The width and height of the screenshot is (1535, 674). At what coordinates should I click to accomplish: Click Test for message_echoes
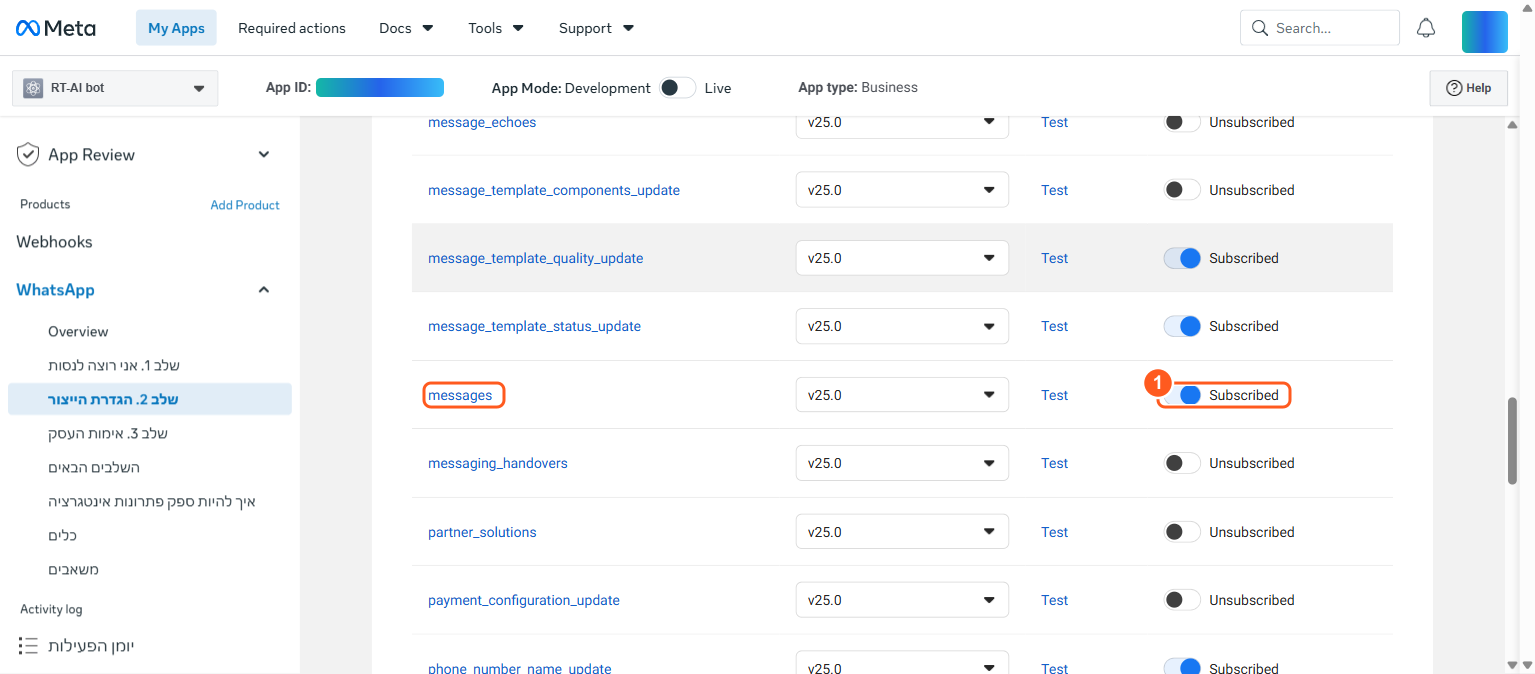tap(1054, 122)
